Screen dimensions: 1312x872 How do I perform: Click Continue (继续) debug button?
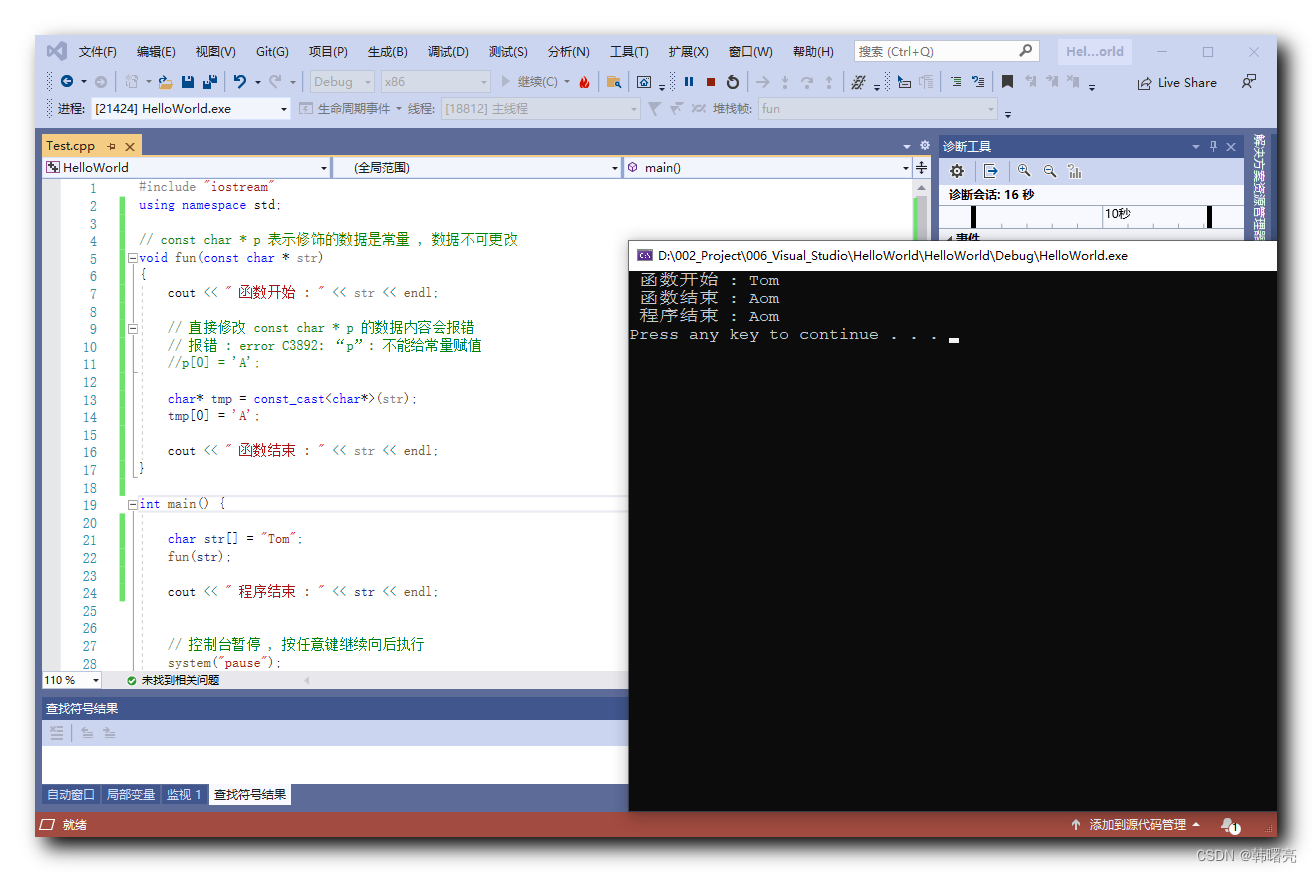point(529,82)
